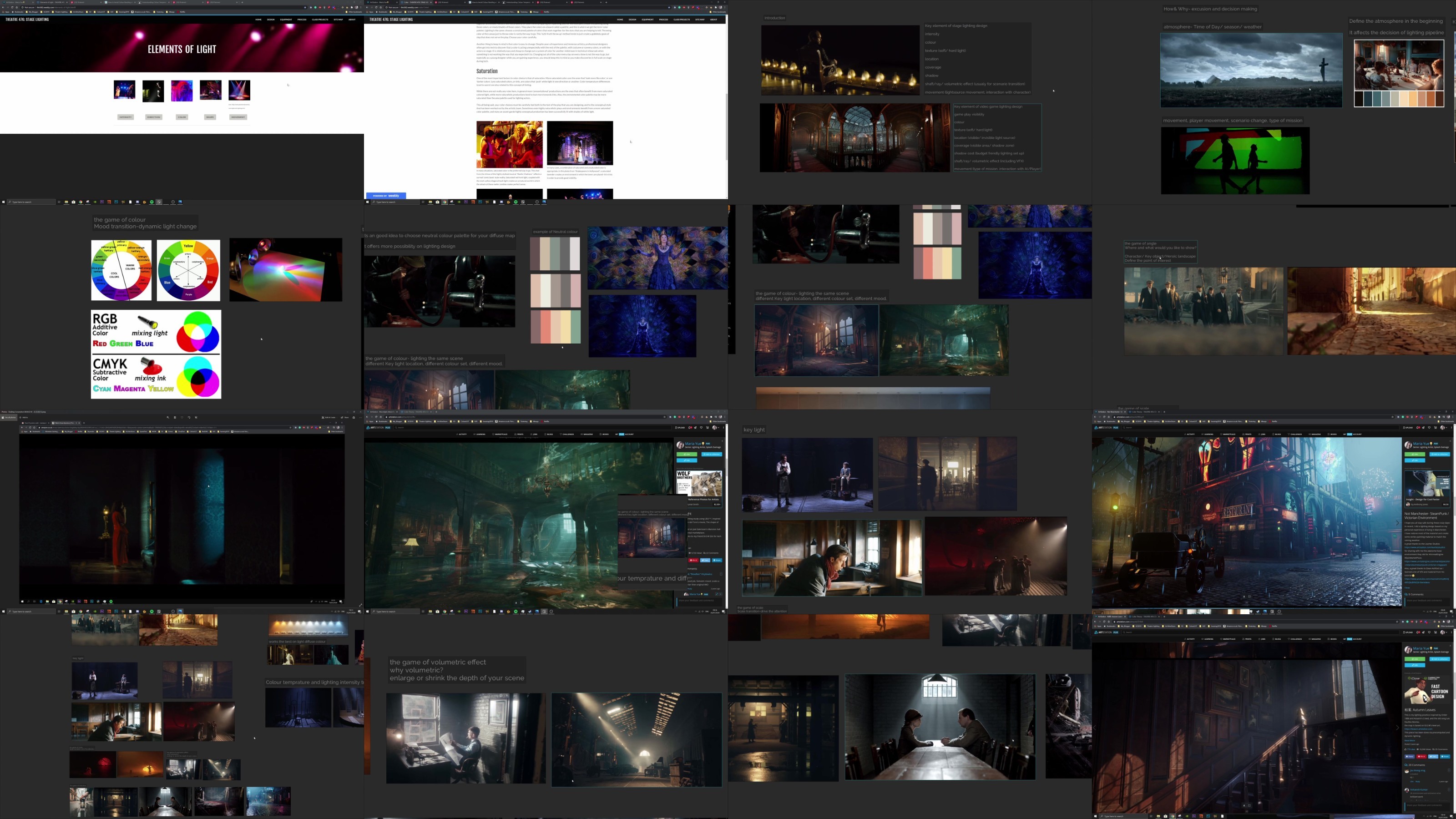Open Chrome from taskbar below the Moonlight page
1456x819 pixels.
point(444,612)
